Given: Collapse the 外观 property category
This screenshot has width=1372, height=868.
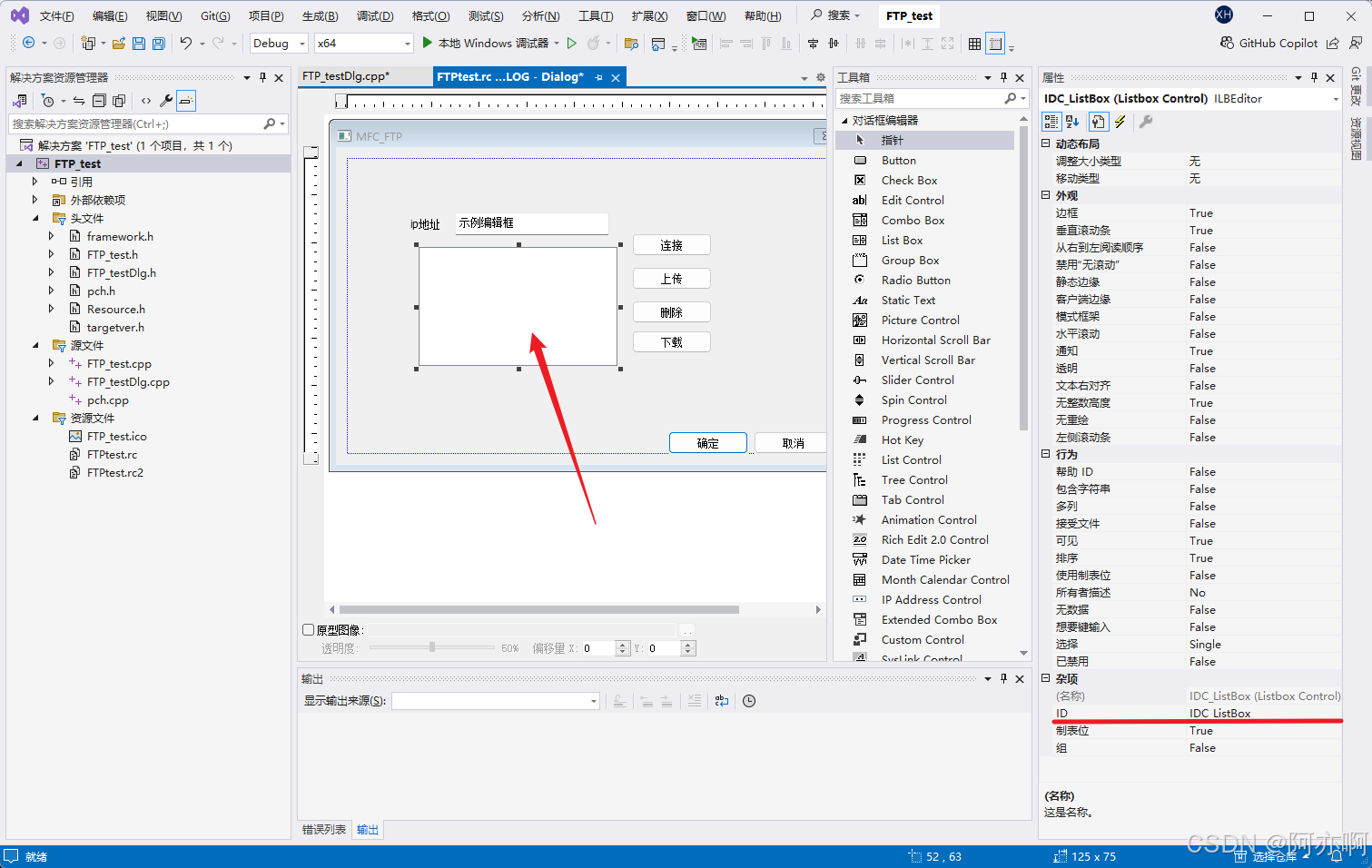Looking at the screenshot, I should pyautogui.click(x=1045, y=195).
